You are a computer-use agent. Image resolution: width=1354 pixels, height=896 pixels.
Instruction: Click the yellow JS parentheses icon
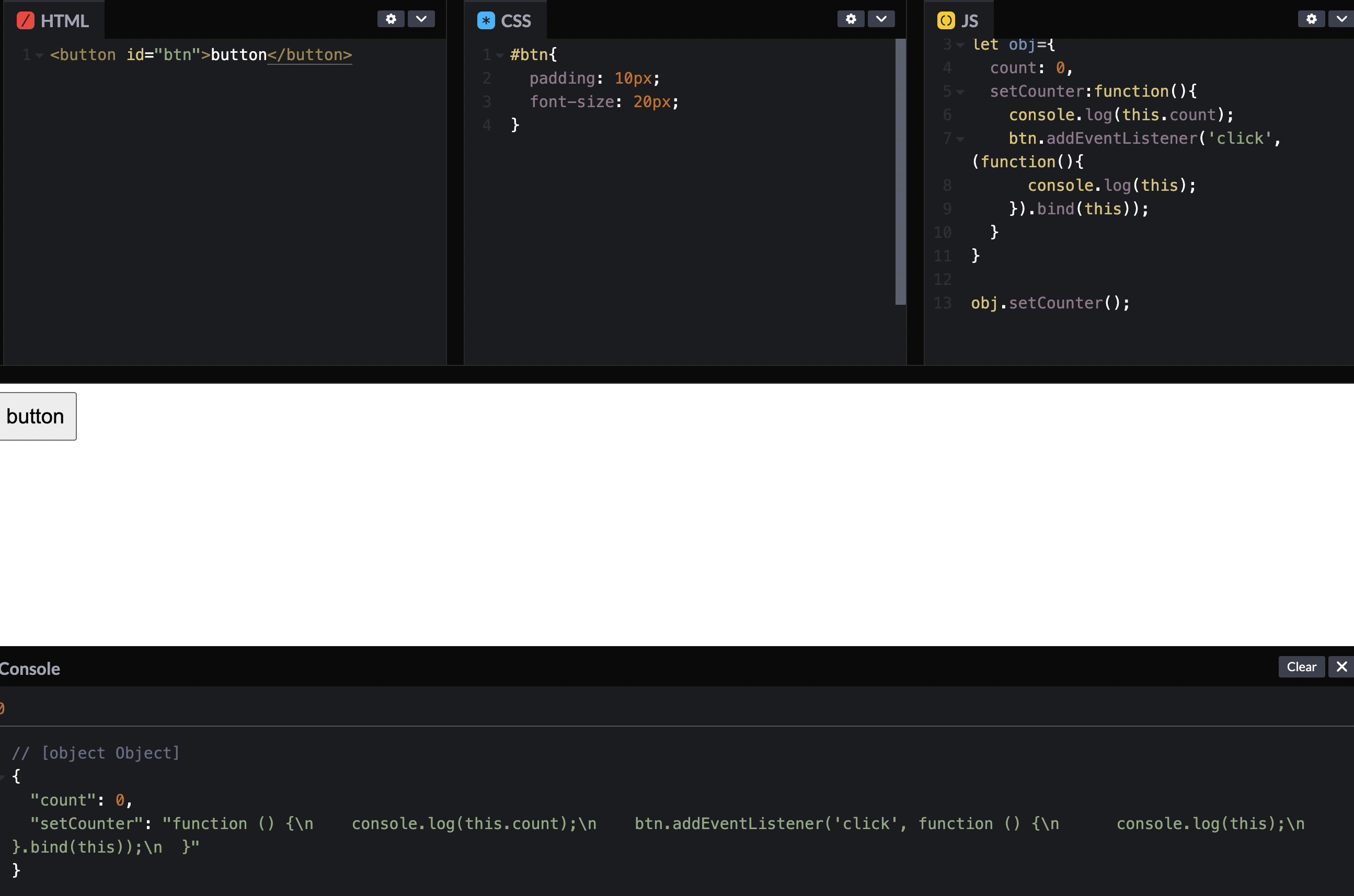pos(946,20)
